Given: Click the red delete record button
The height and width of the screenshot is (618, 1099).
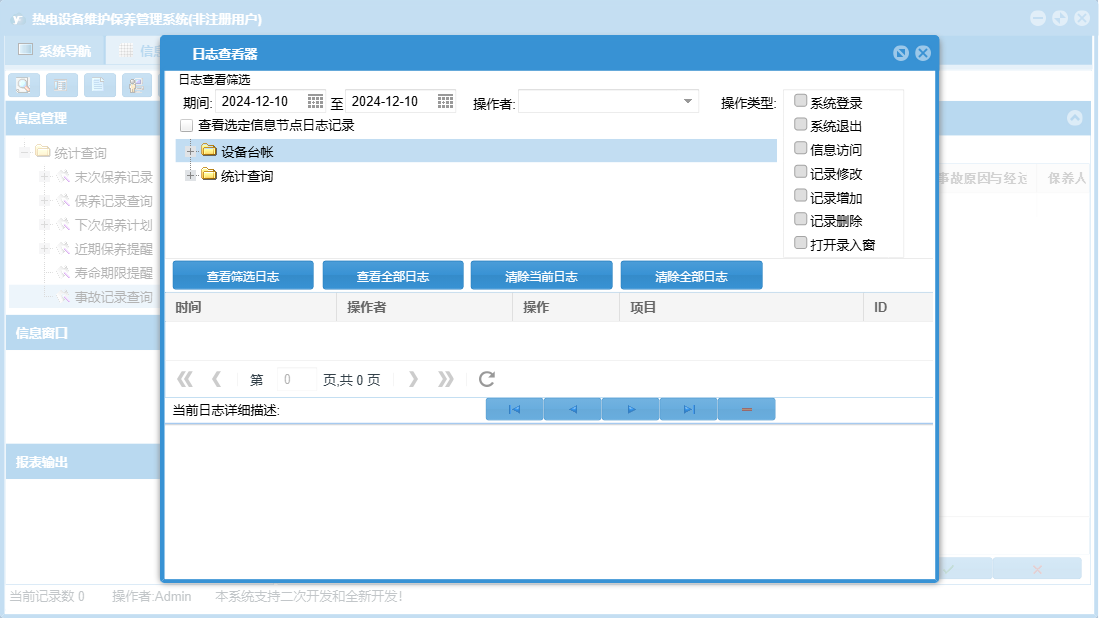Looking at the screenshot, I should pyautogui.click(x=746, y=409).
